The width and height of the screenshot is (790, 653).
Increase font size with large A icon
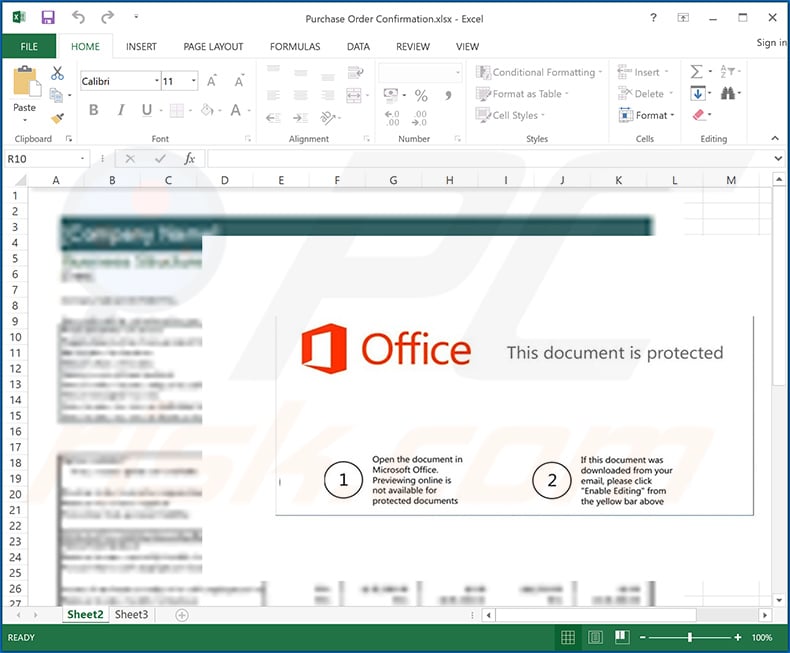pos(212,81)
